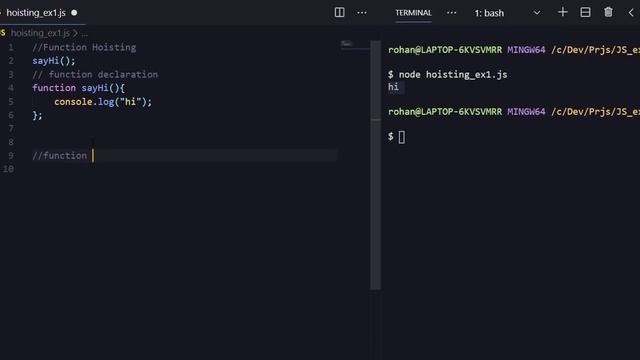
Task: Click closing brace }; on line 6
Action: [37, 115]
